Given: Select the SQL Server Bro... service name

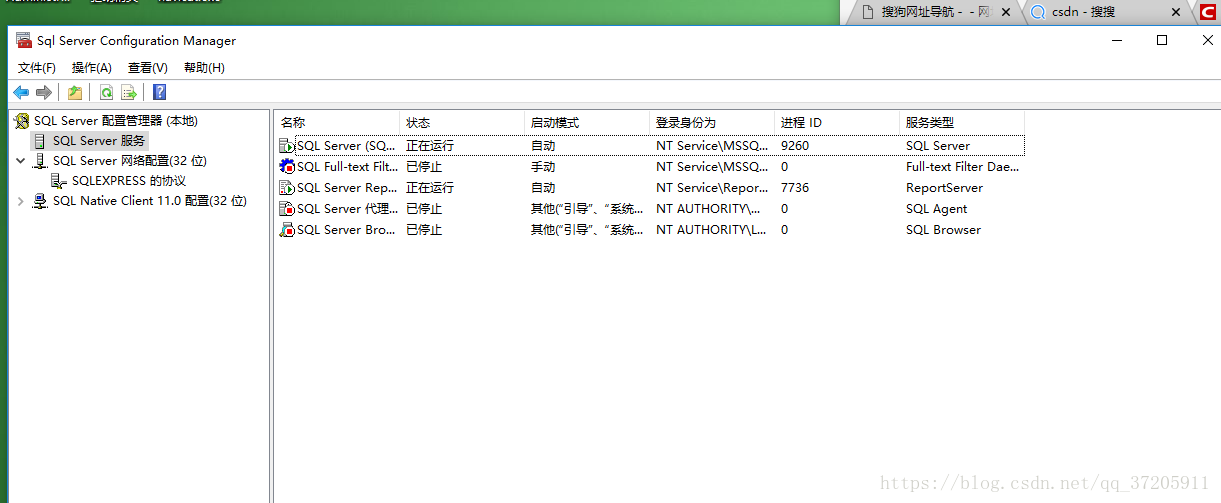Looking at the screenshot, I should (346, 230).
